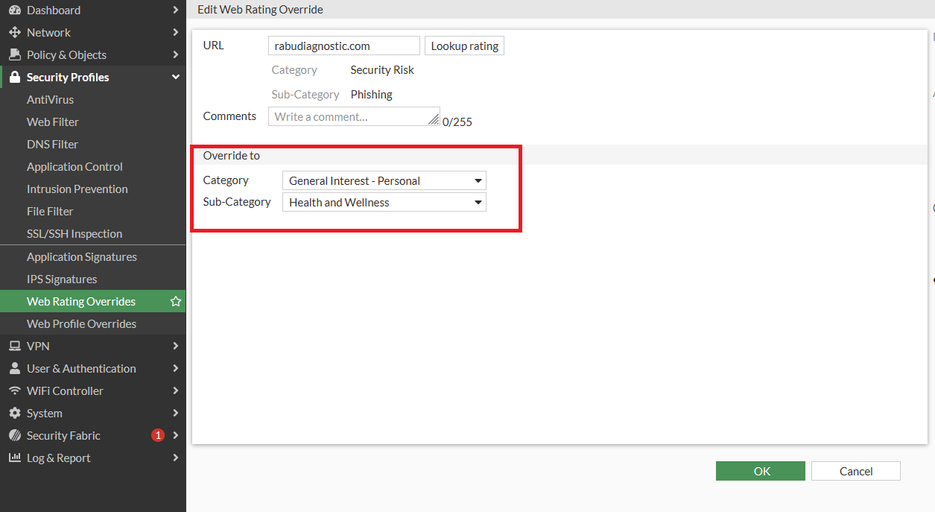Image resolution: width=935 pixels, height=512 pixels.
Task: Open Web Filter profiles
Action: tap(52, 122)
